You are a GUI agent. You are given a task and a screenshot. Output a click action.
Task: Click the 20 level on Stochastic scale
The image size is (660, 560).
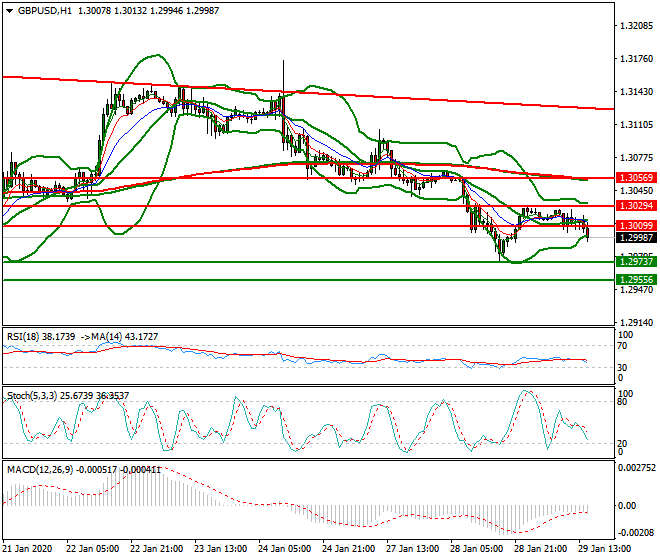[622, 443]
